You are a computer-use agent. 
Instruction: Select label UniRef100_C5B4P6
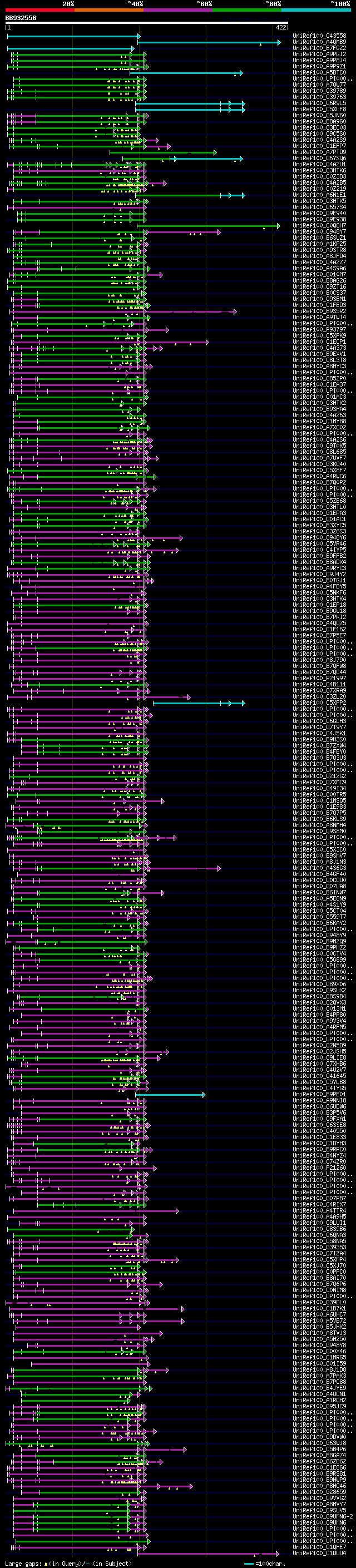point(319,1449)
